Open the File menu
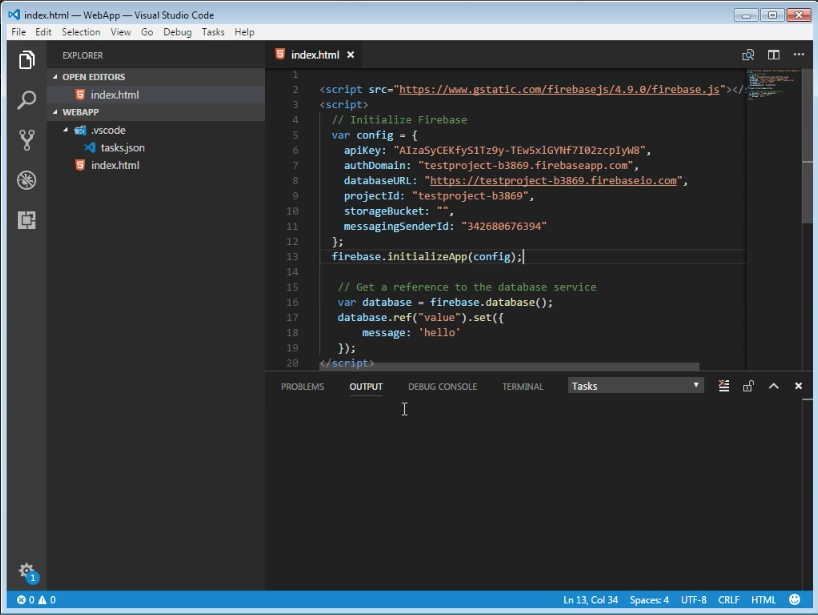The image size is (818, 615). (x=18, y=32)
